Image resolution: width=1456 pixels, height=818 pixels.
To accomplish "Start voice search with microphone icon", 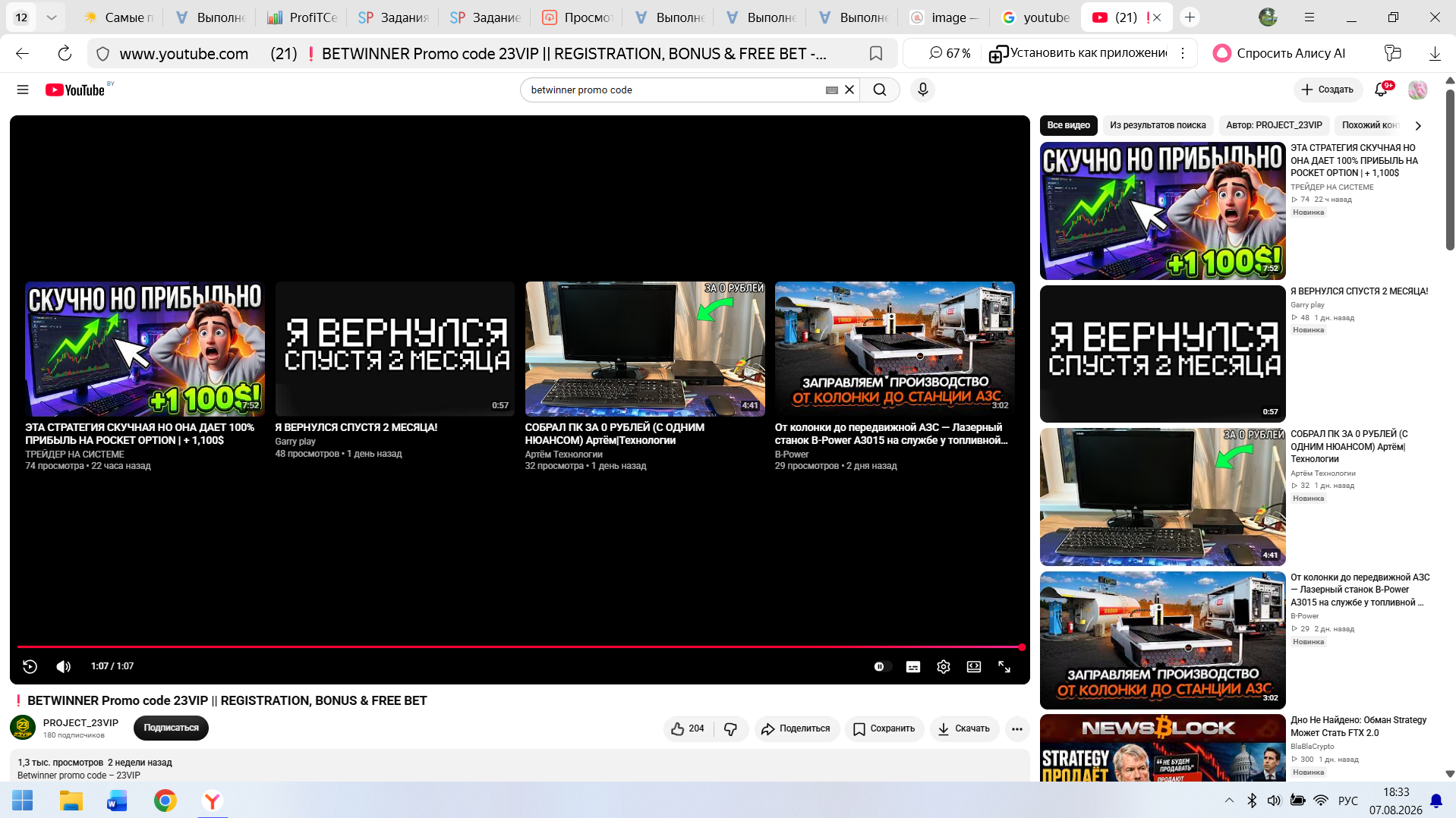I will pyautogui.click(x=922, y=90).
